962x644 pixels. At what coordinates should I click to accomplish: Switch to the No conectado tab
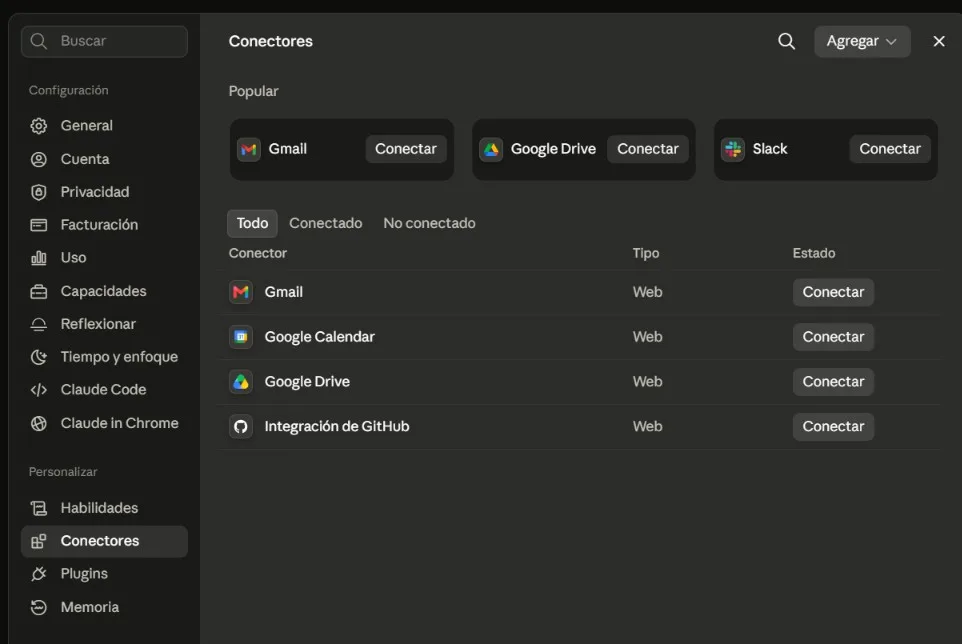coord(429,223)
